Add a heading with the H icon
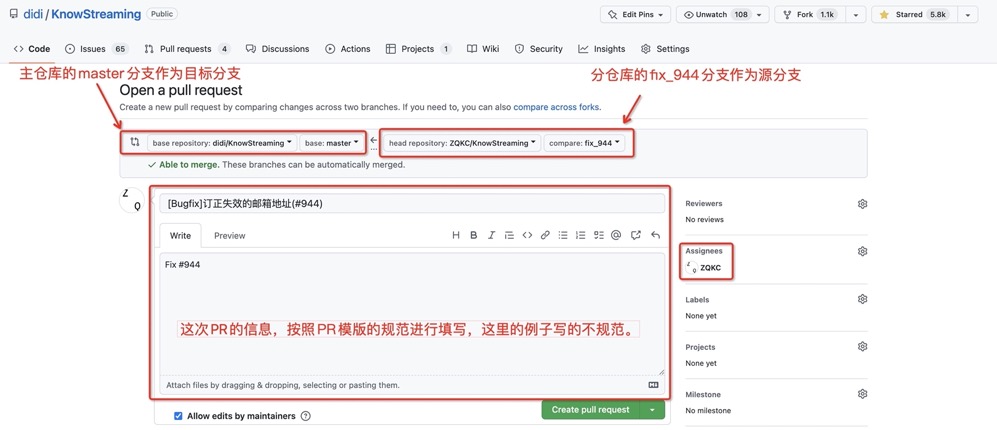Screen dimensions: 997x430 (456, 236)
